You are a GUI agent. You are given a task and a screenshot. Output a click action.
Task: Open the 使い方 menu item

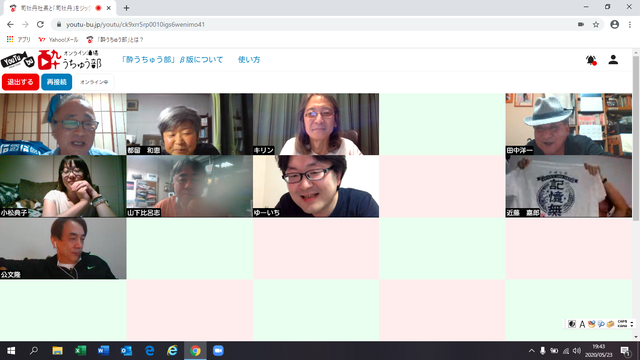[x=249, y=60]
